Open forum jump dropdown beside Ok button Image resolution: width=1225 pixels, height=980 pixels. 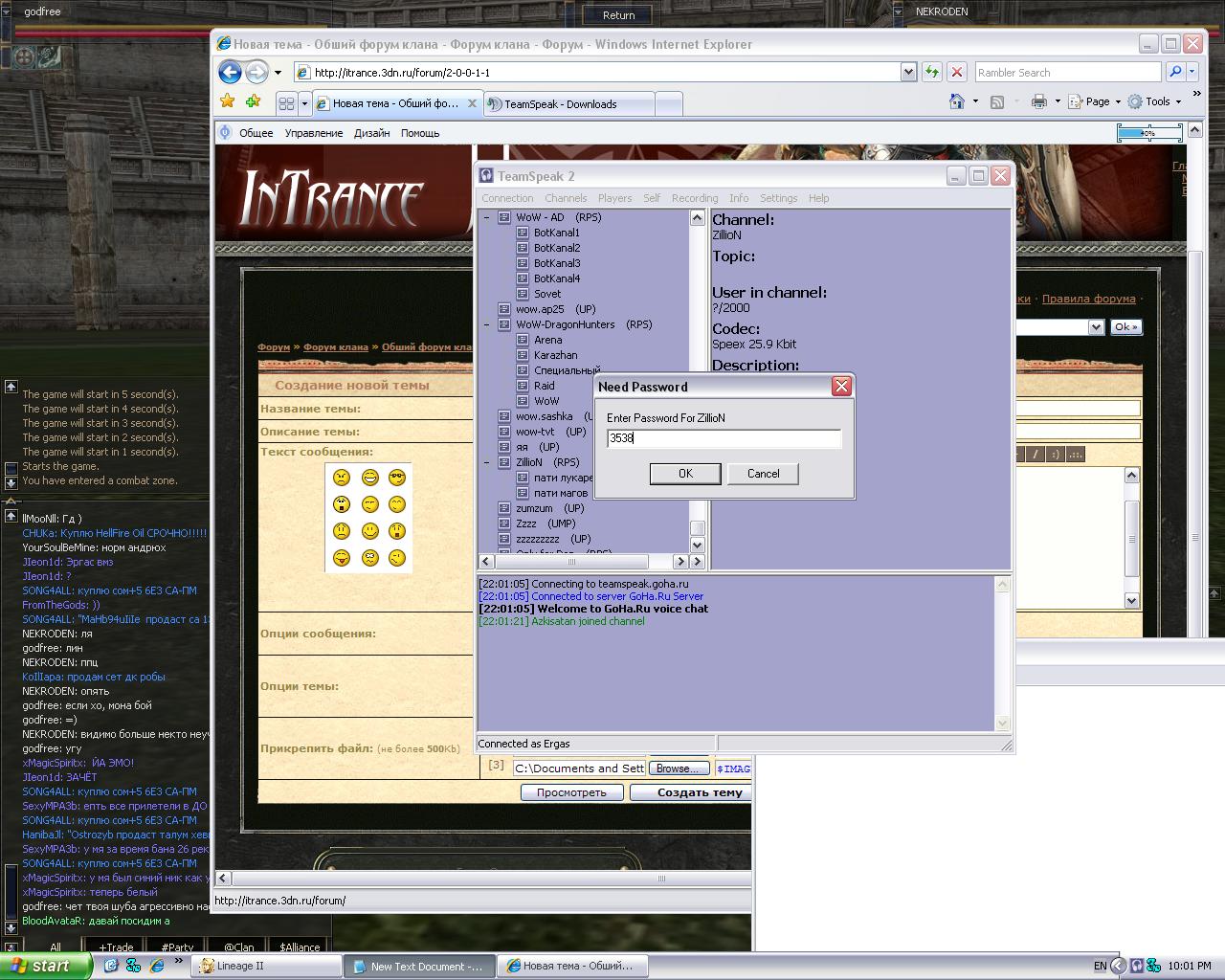(x=1096, y=327)
